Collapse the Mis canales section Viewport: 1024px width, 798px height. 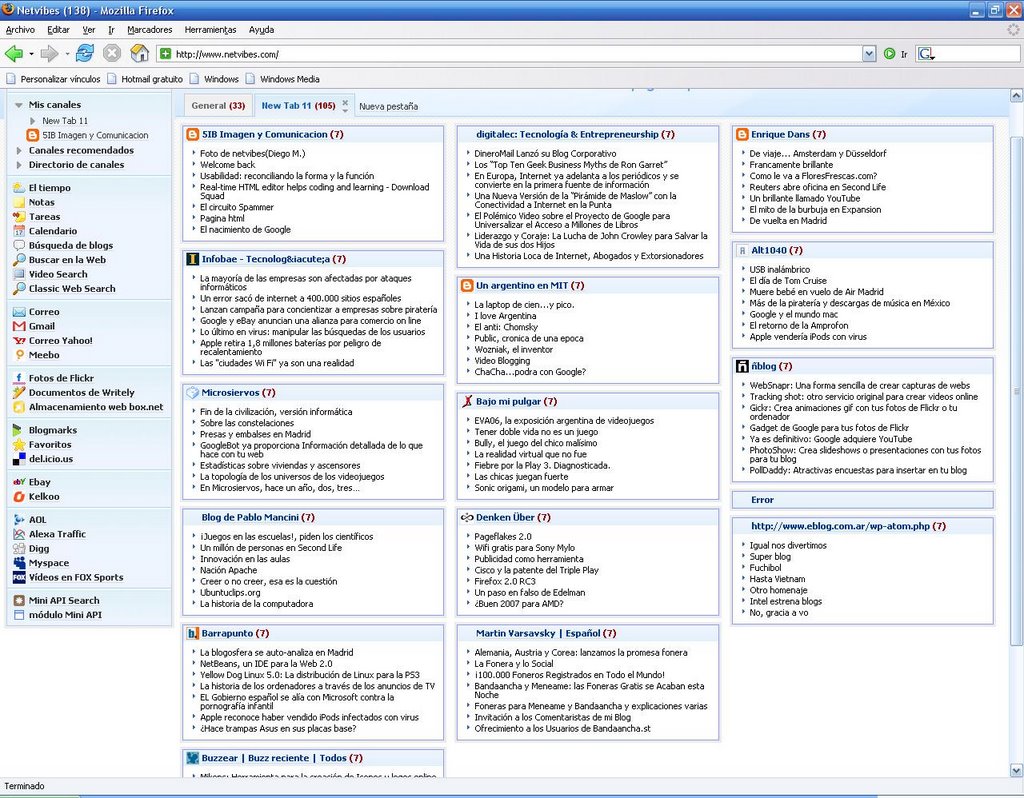(x=19, y=104)
